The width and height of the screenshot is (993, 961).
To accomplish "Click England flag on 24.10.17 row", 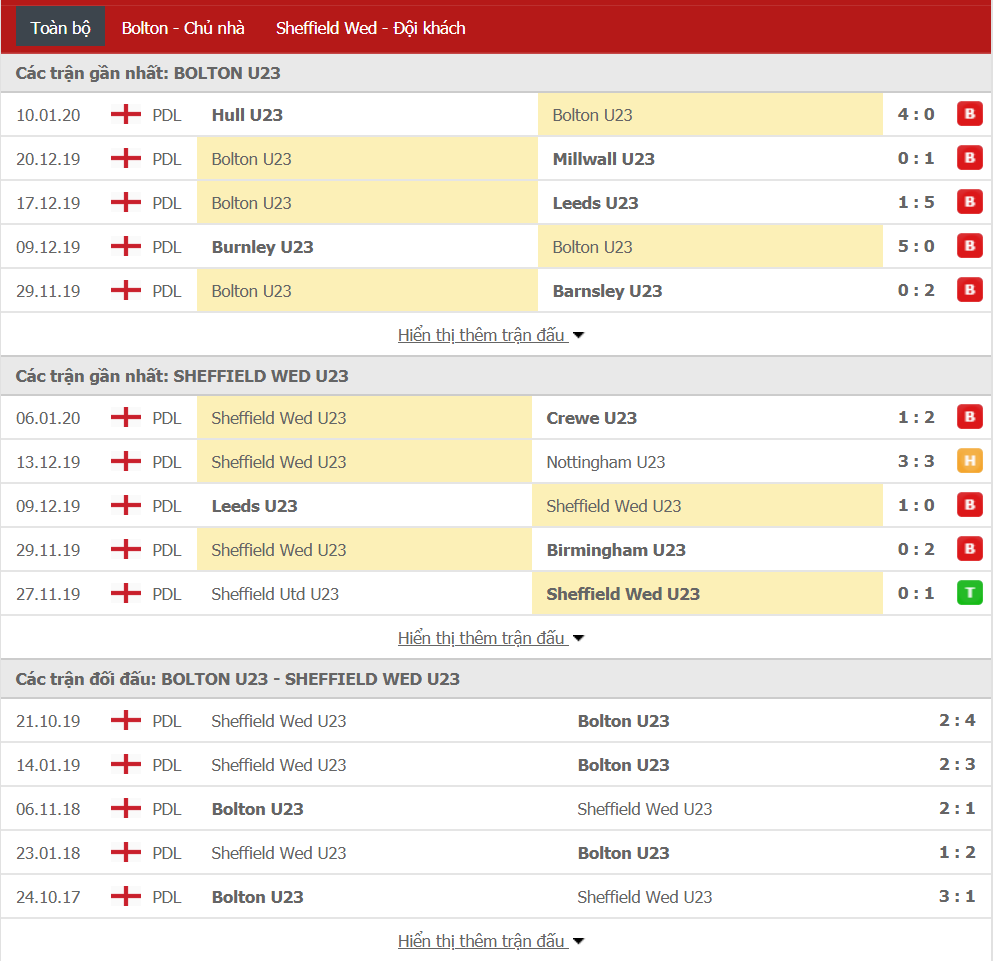I will [126, 896].
